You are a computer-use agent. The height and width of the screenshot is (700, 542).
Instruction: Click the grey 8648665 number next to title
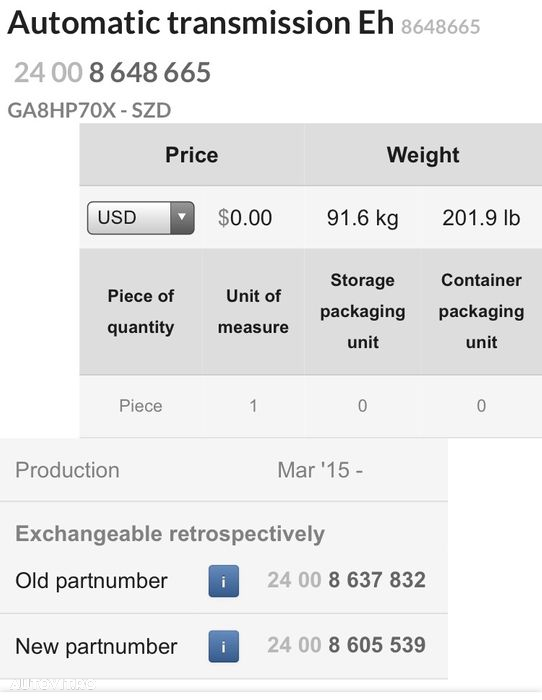click(x=441, y=27)
